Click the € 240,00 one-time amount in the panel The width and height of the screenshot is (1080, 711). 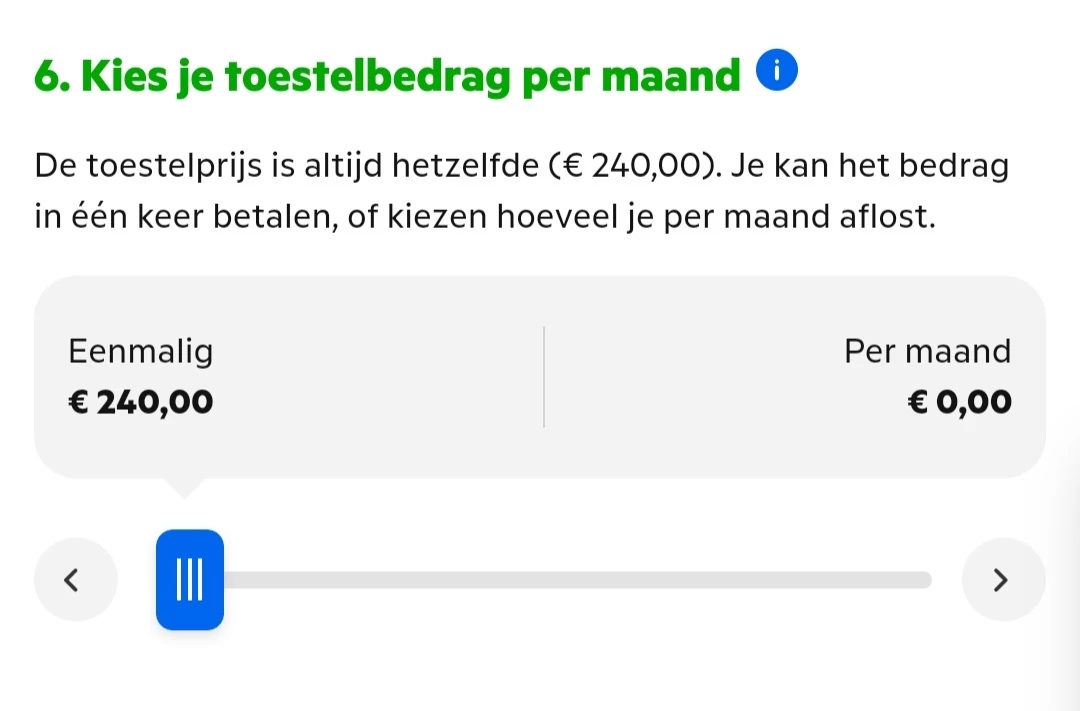click(141, 402)
